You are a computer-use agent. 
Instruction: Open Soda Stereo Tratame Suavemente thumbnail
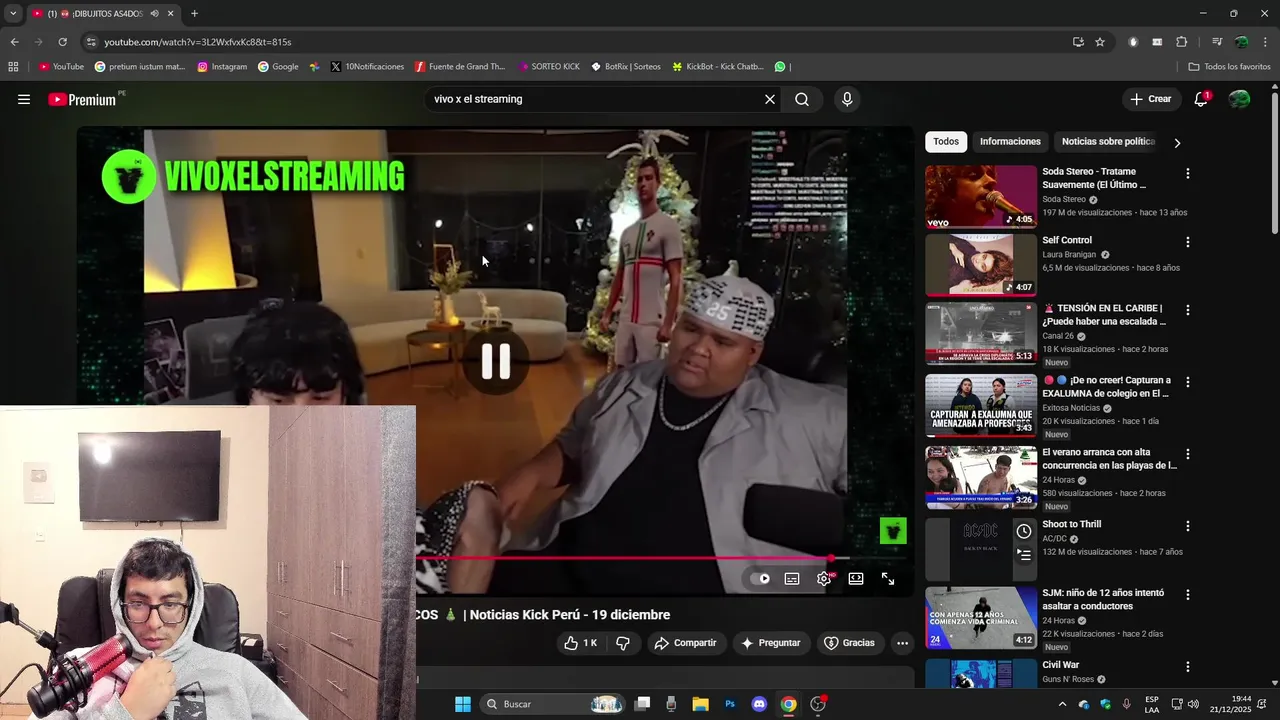981,197
